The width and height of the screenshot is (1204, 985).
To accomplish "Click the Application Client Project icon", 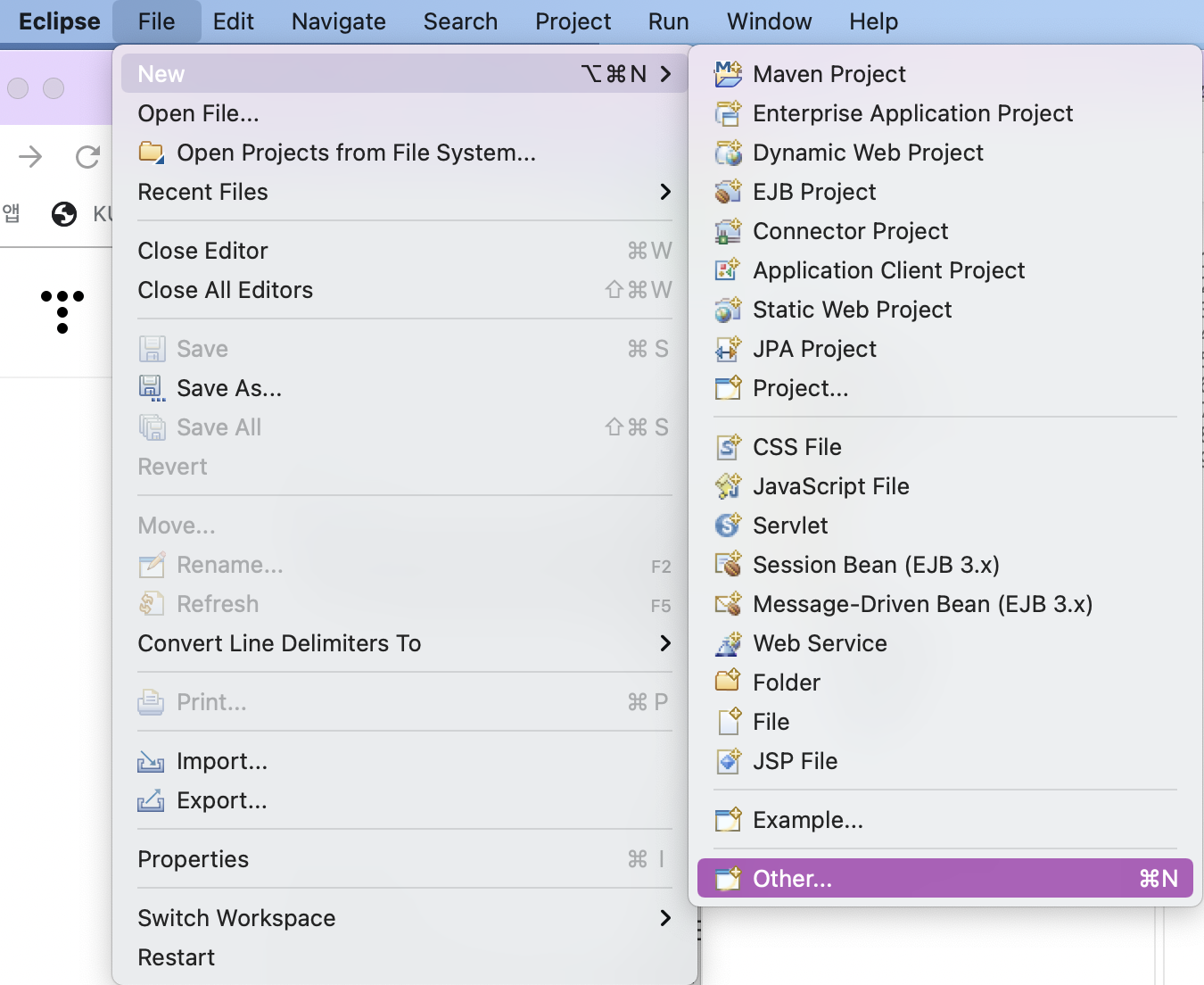I will tap(728, 270).
